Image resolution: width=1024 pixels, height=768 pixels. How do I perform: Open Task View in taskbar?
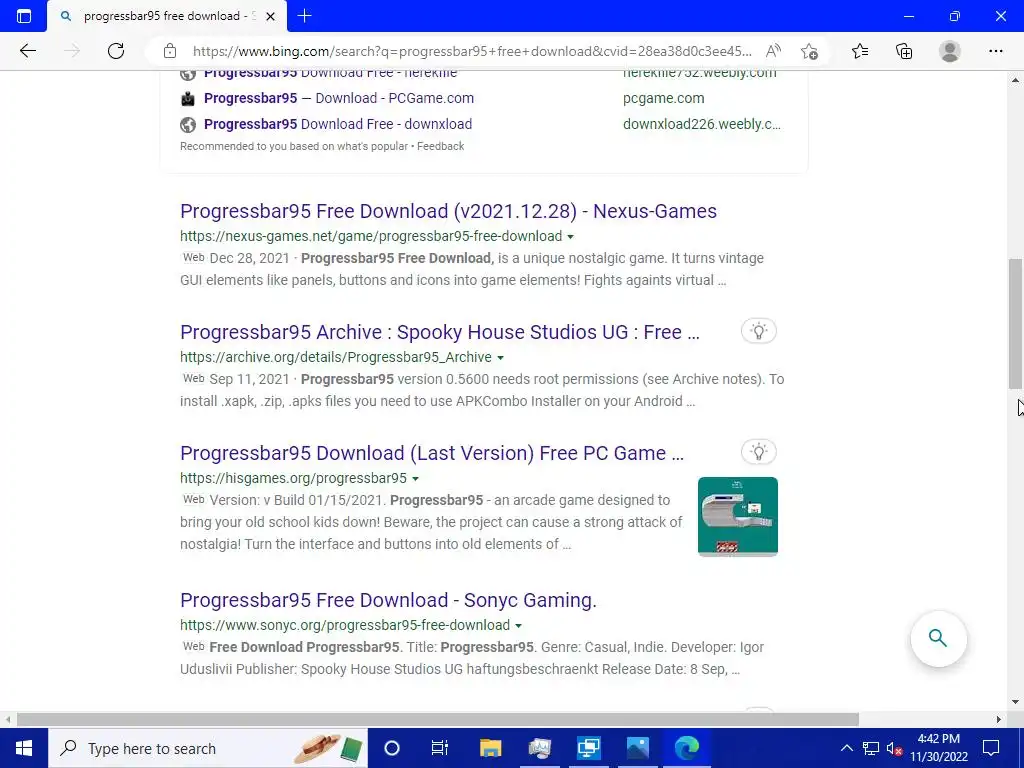pyautogui.click(x=440, y=748)
